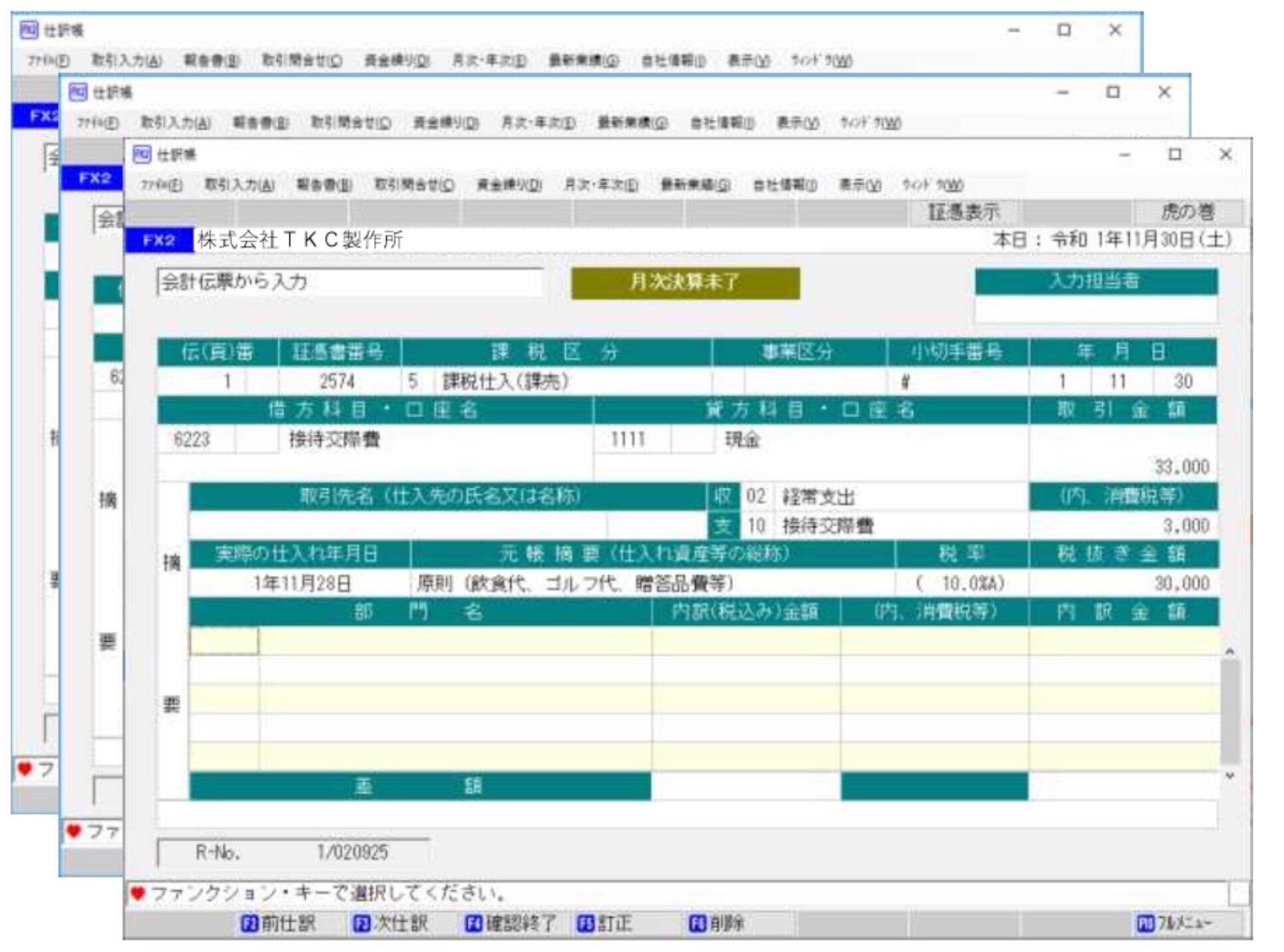Screen dimensions: 1284x952
Task: Open 月次・年次(E) menu in the middle 仕訳帳 window
Action: 538,123
